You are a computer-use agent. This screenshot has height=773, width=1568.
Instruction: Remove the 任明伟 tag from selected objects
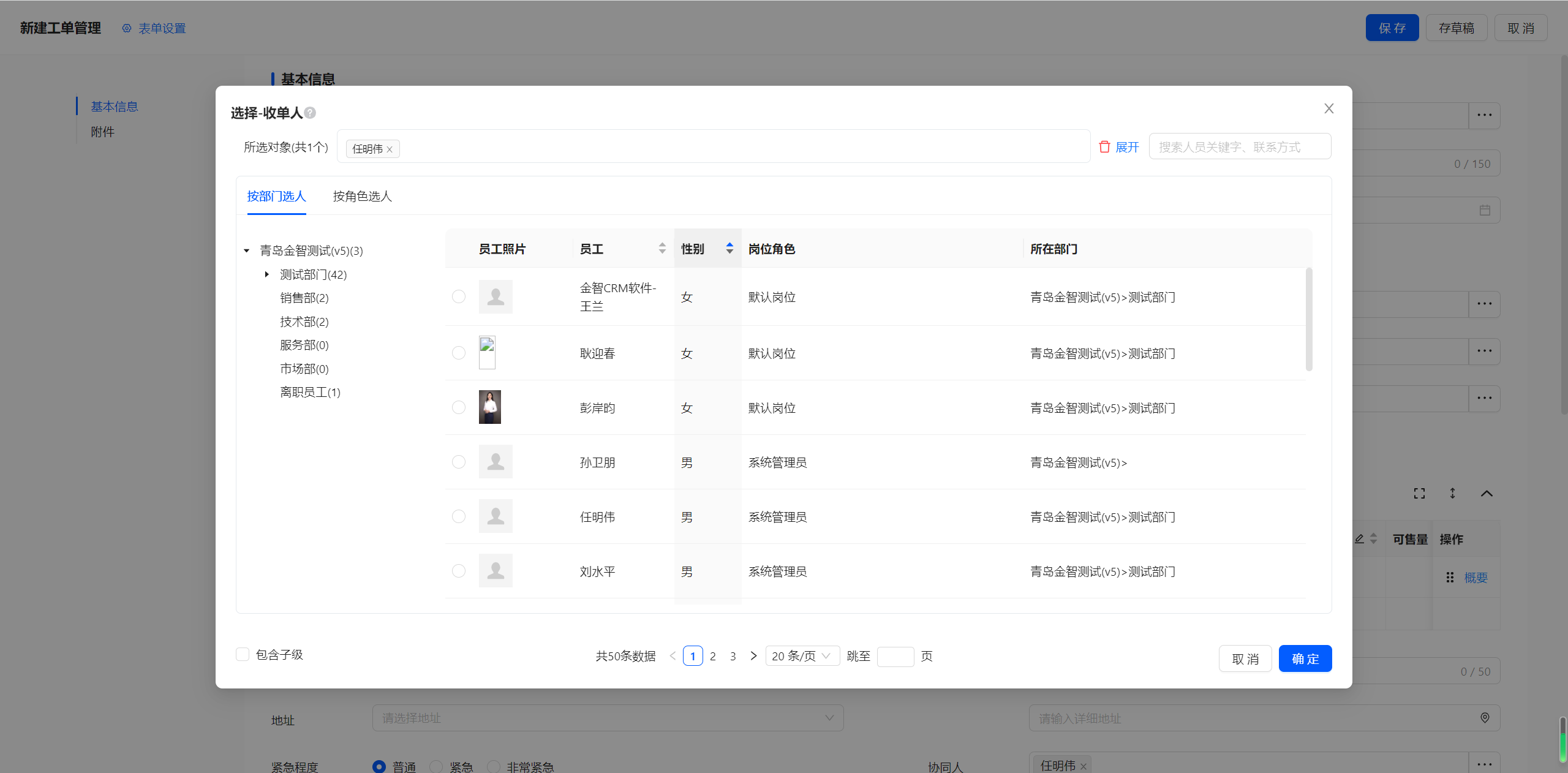tap(390, 149)
